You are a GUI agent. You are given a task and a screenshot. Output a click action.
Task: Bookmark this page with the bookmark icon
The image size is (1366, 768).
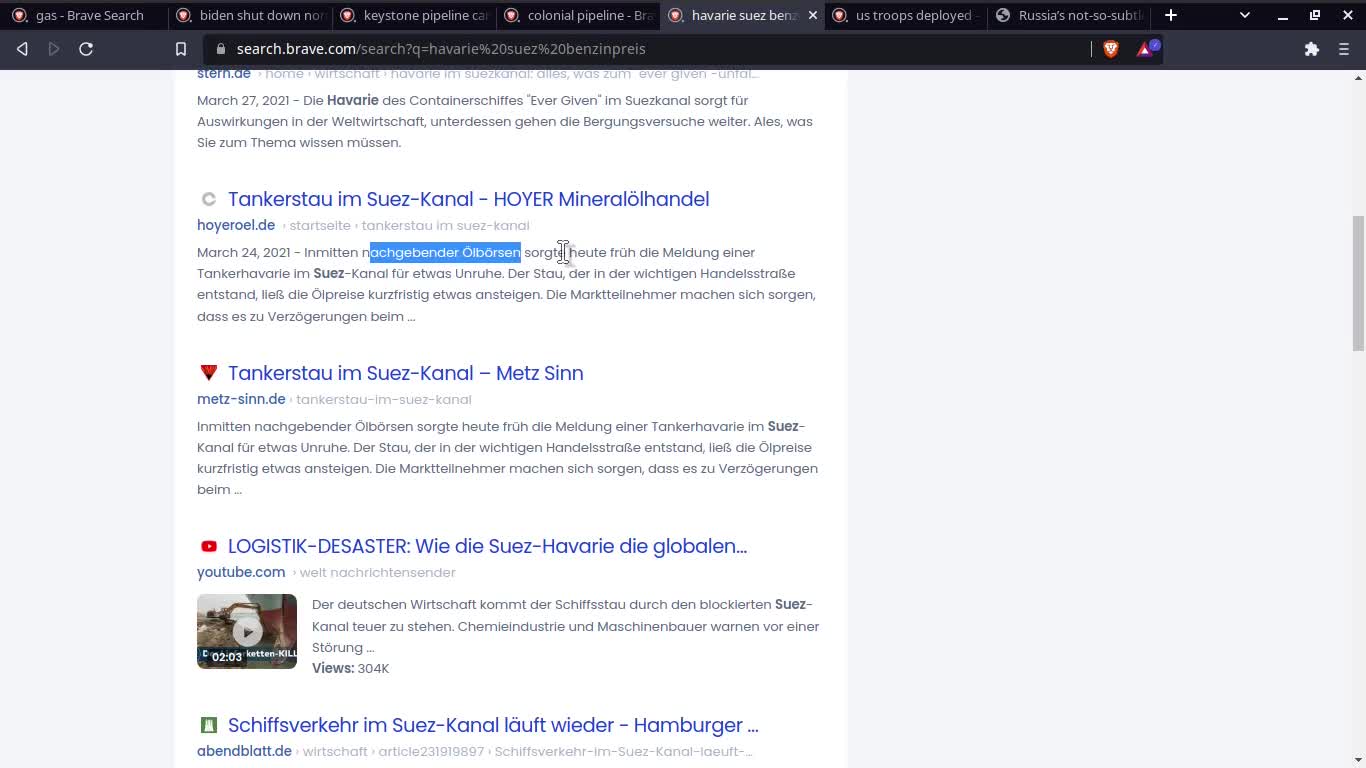[181, 49]
